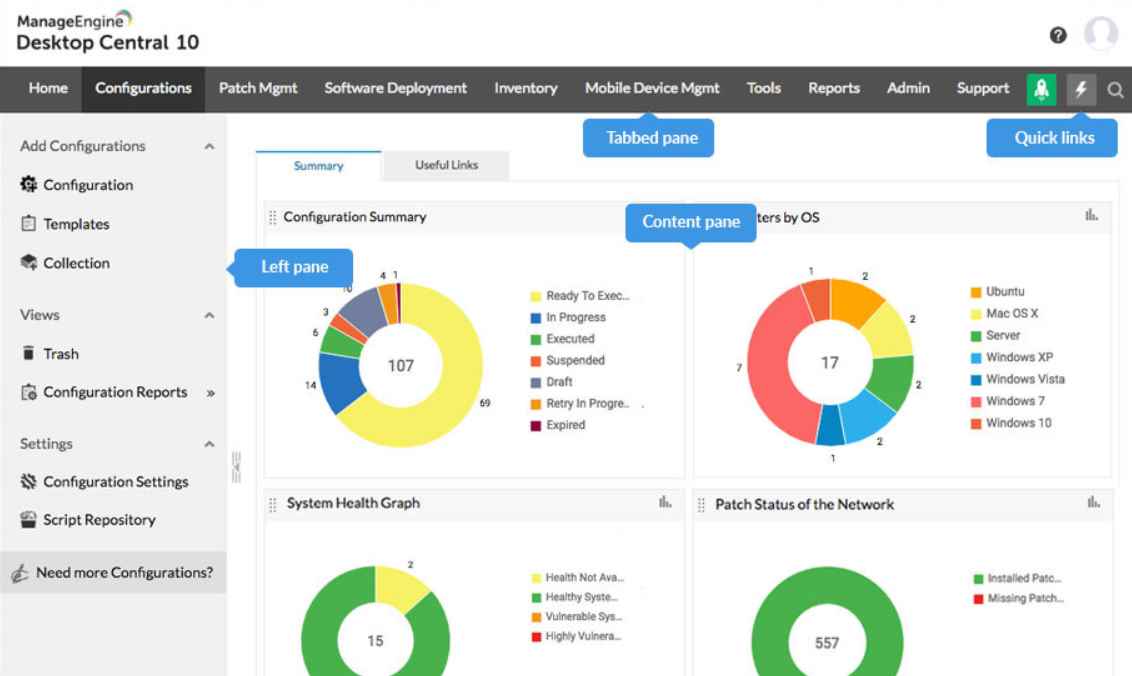
Task: Click the Templates clipboard icon
Action: [x=28, y=223]
